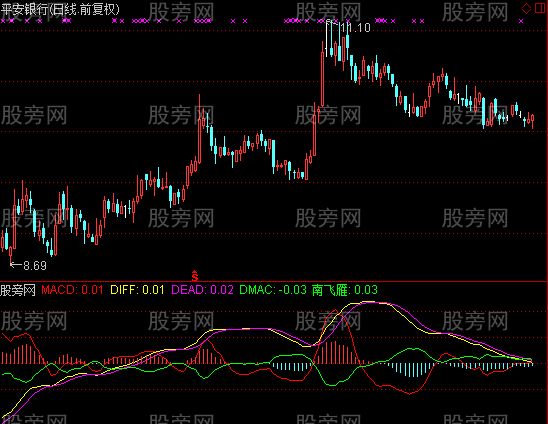Select the chart title 平安银行(日线.前复权)
Screen dimensions: 548x424
coord(60,9)
